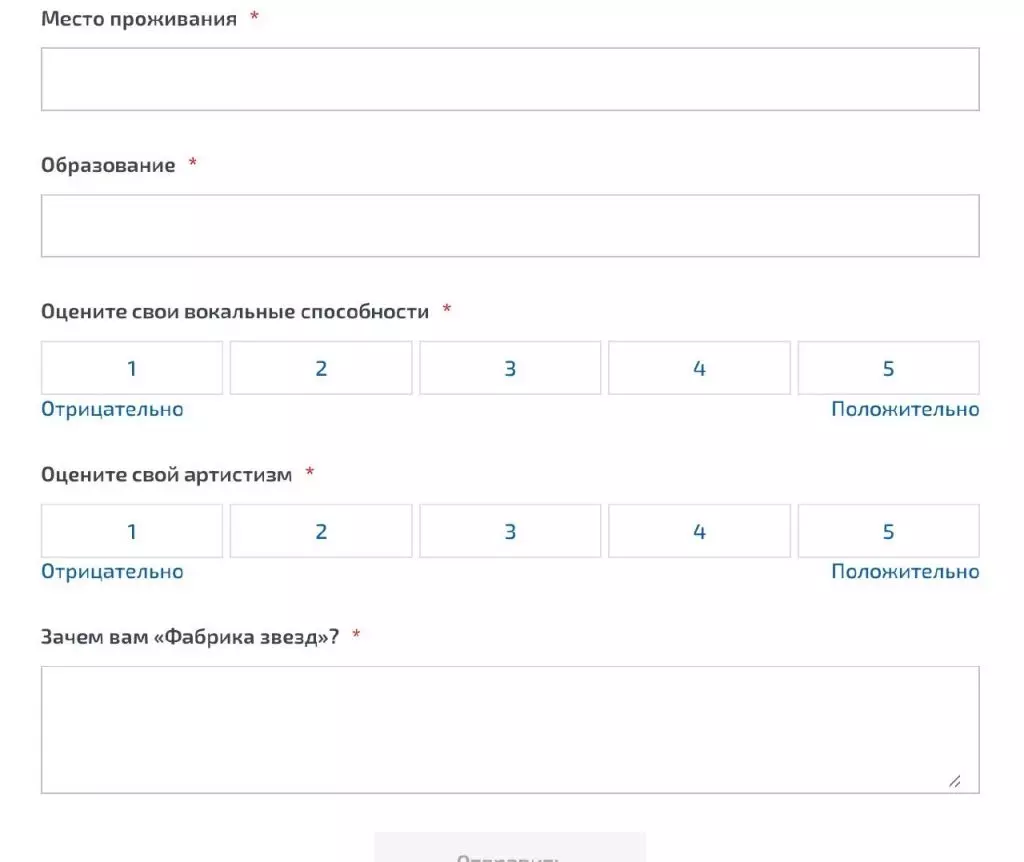Rate vocal abilities as 3
Viewport: 1024px width, 862px height.
pyautogui.click(x=510, y=368)
